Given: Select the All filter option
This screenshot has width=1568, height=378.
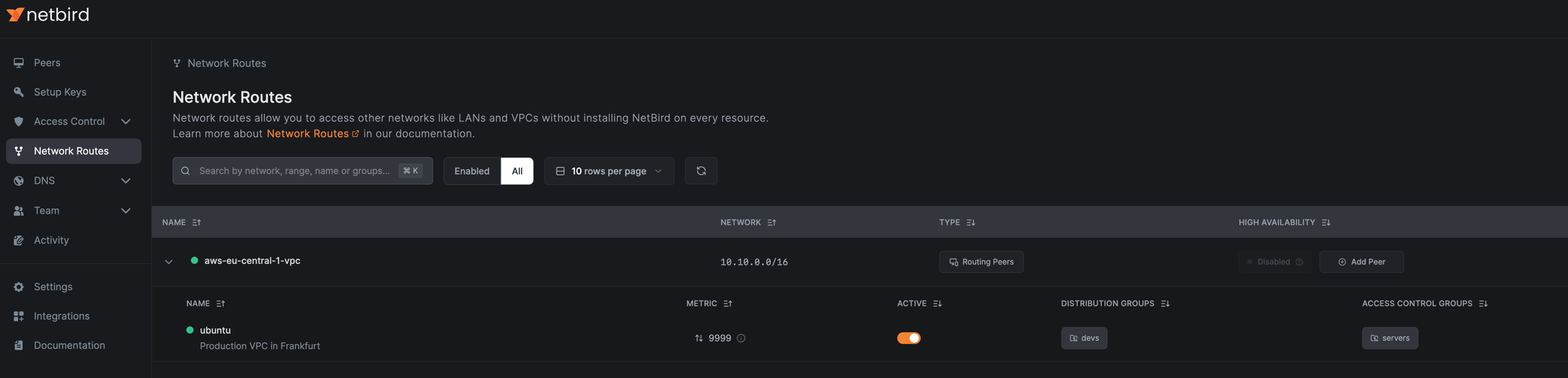Looking at the screenshot, I should point(517,171).
